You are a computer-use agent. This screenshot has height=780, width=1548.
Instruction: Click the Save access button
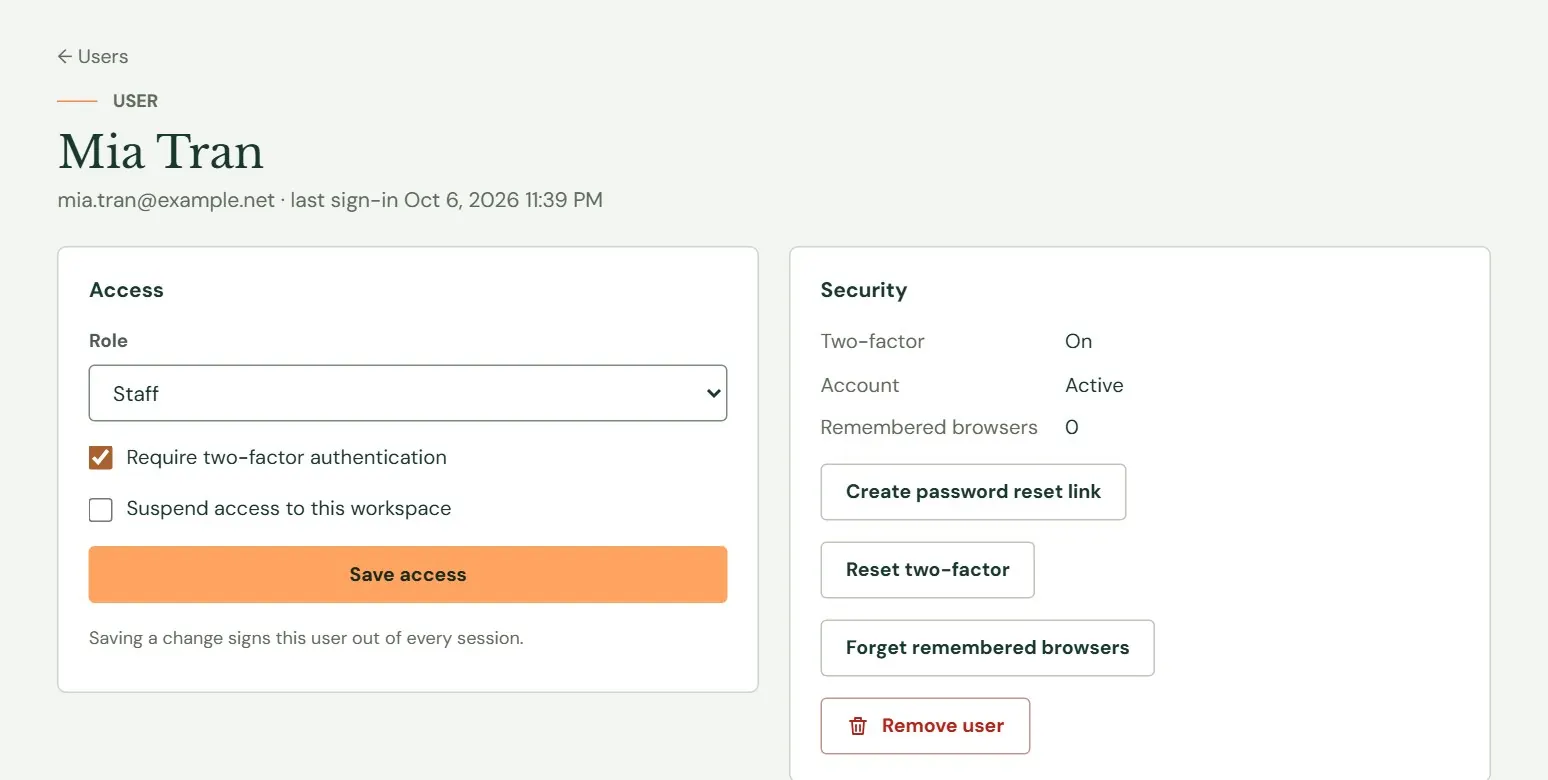tap(408, 574)
